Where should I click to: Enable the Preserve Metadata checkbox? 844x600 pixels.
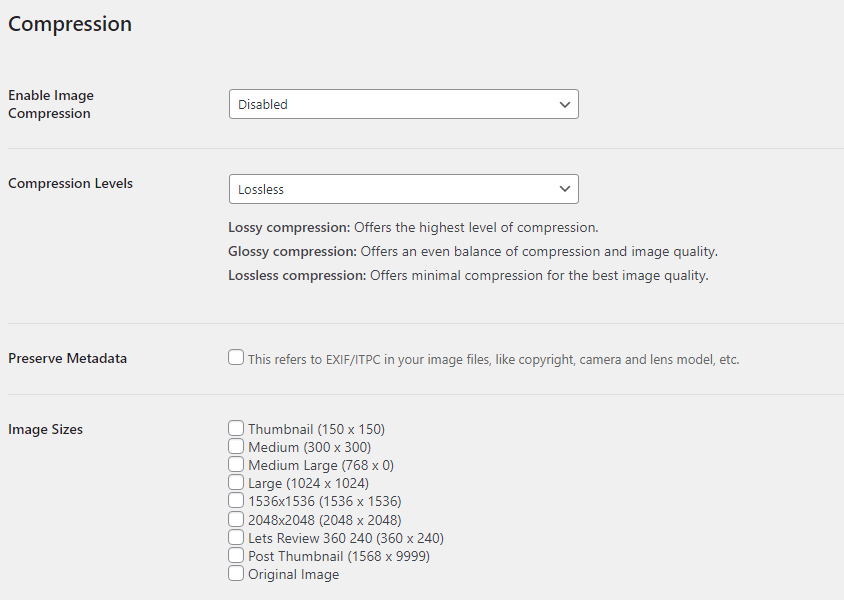(236, 357)
